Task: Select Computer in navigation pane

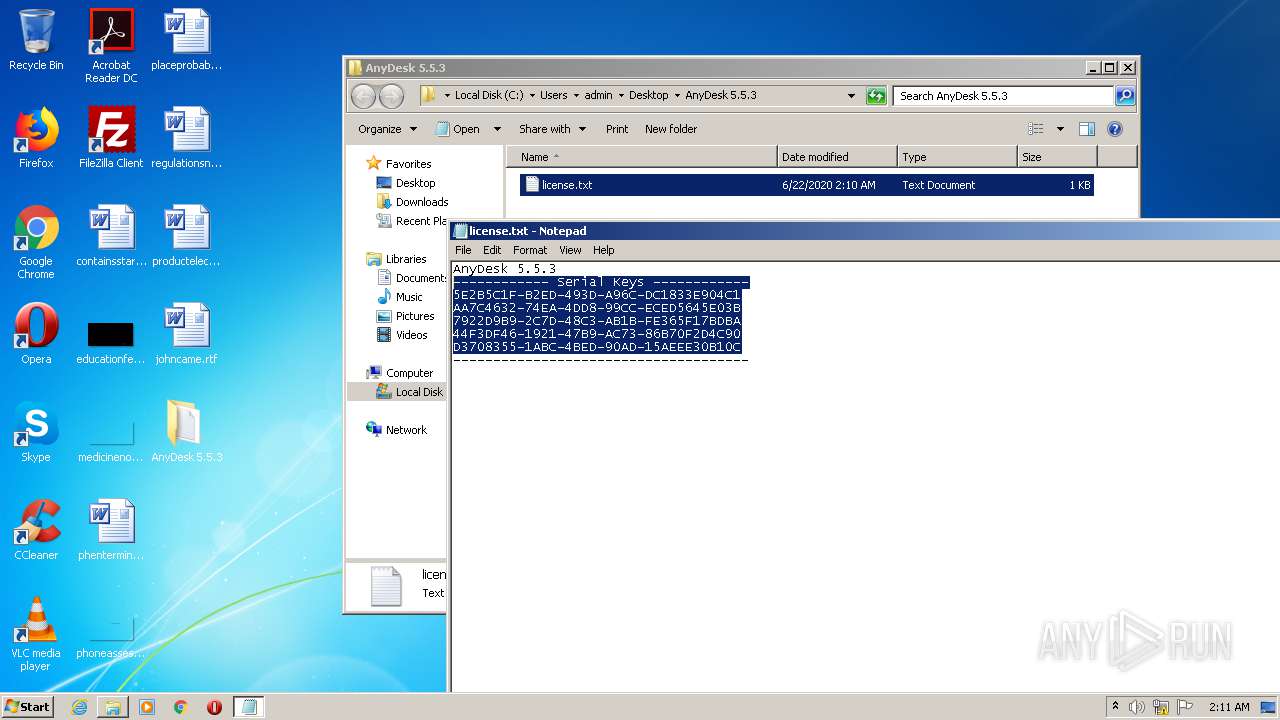Action: pyautogui.click(x=400, y=373)
